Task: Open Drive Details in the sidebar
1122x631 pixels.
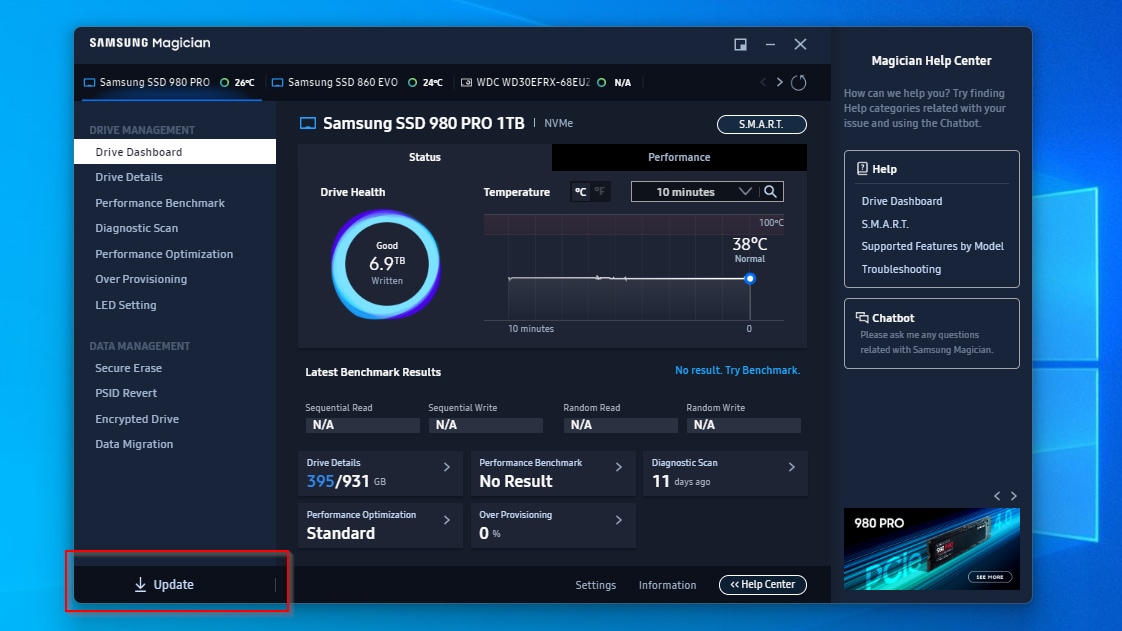Action: click(x=129, y=177)
